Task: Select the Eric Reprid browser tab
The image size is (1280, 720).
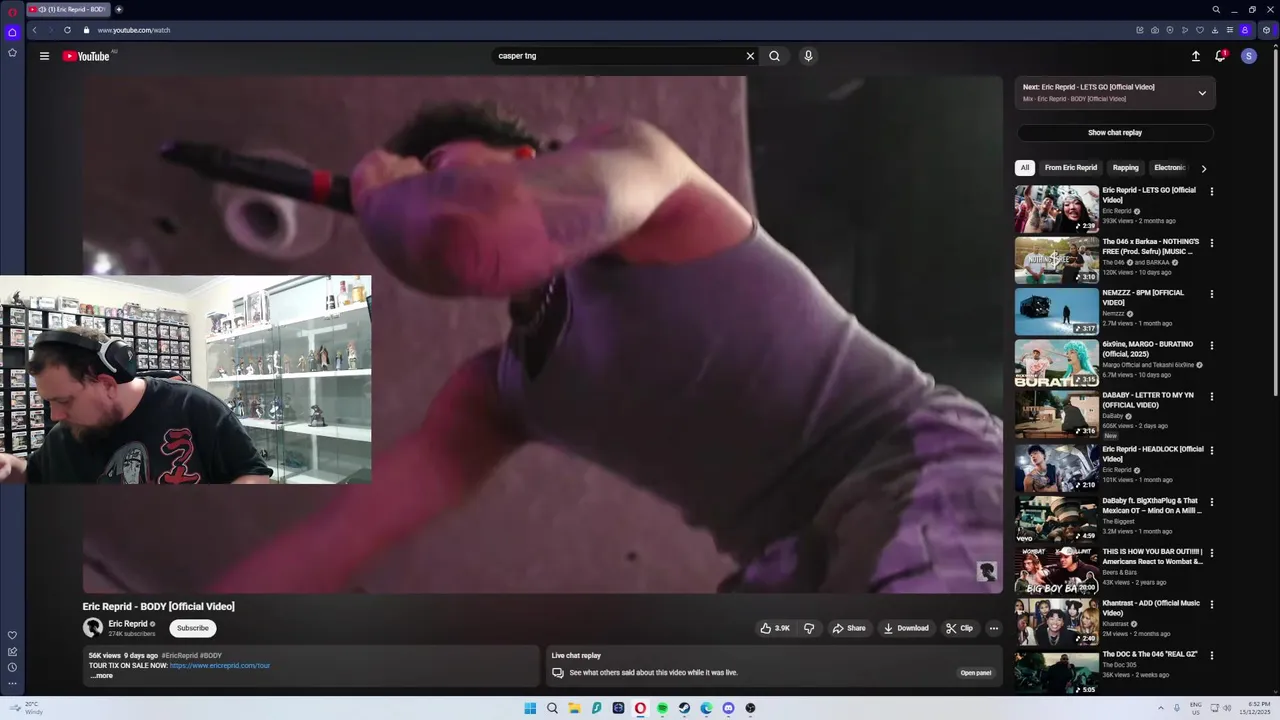Action: coord(66,9)
